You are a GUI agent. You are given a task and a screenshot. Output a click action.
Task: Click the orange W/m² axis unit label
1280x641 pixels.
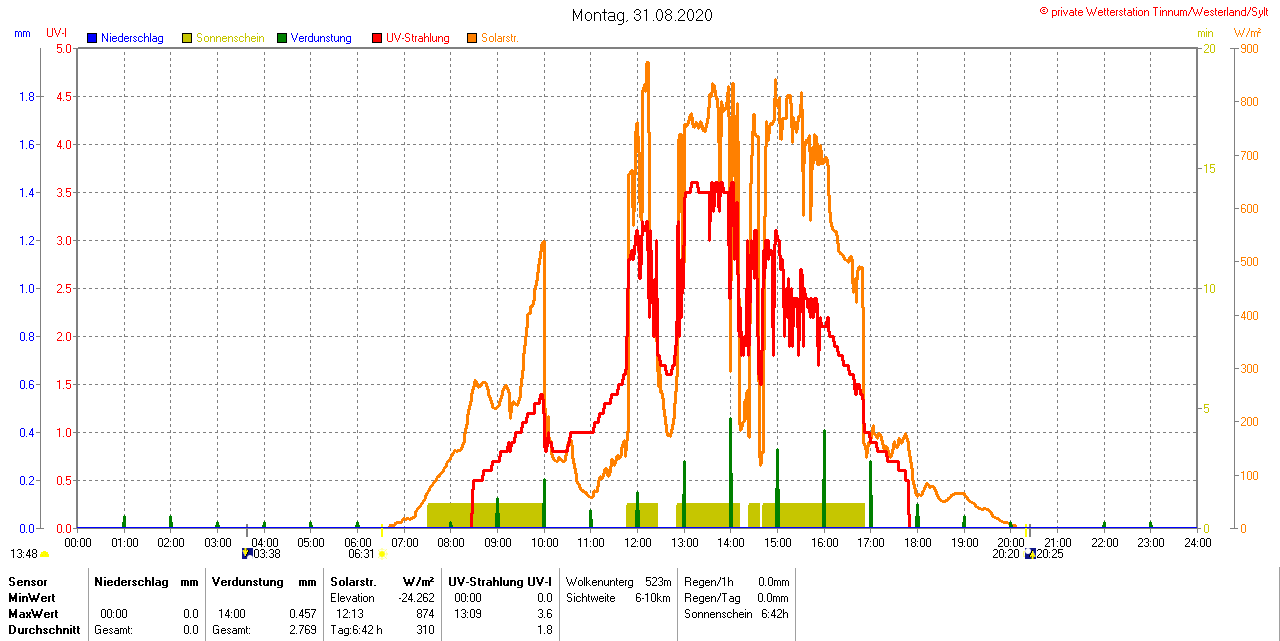[x=1246, y=34]
